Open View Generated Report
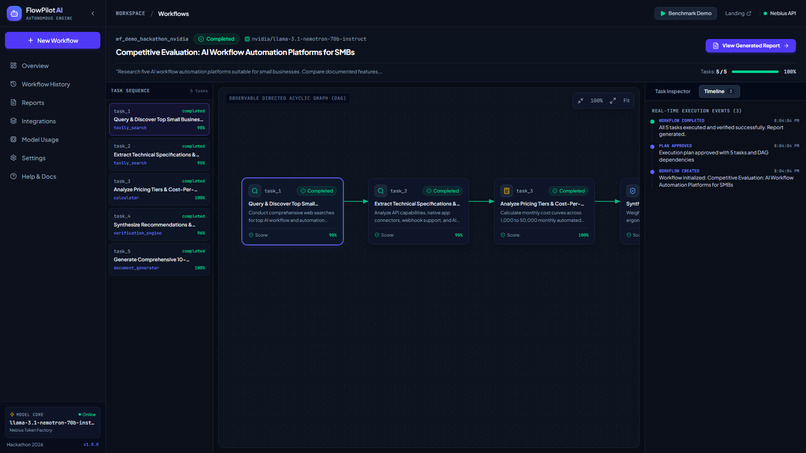Image resolution: width=806 pixels, height=453 pixels. click(750, 46)
